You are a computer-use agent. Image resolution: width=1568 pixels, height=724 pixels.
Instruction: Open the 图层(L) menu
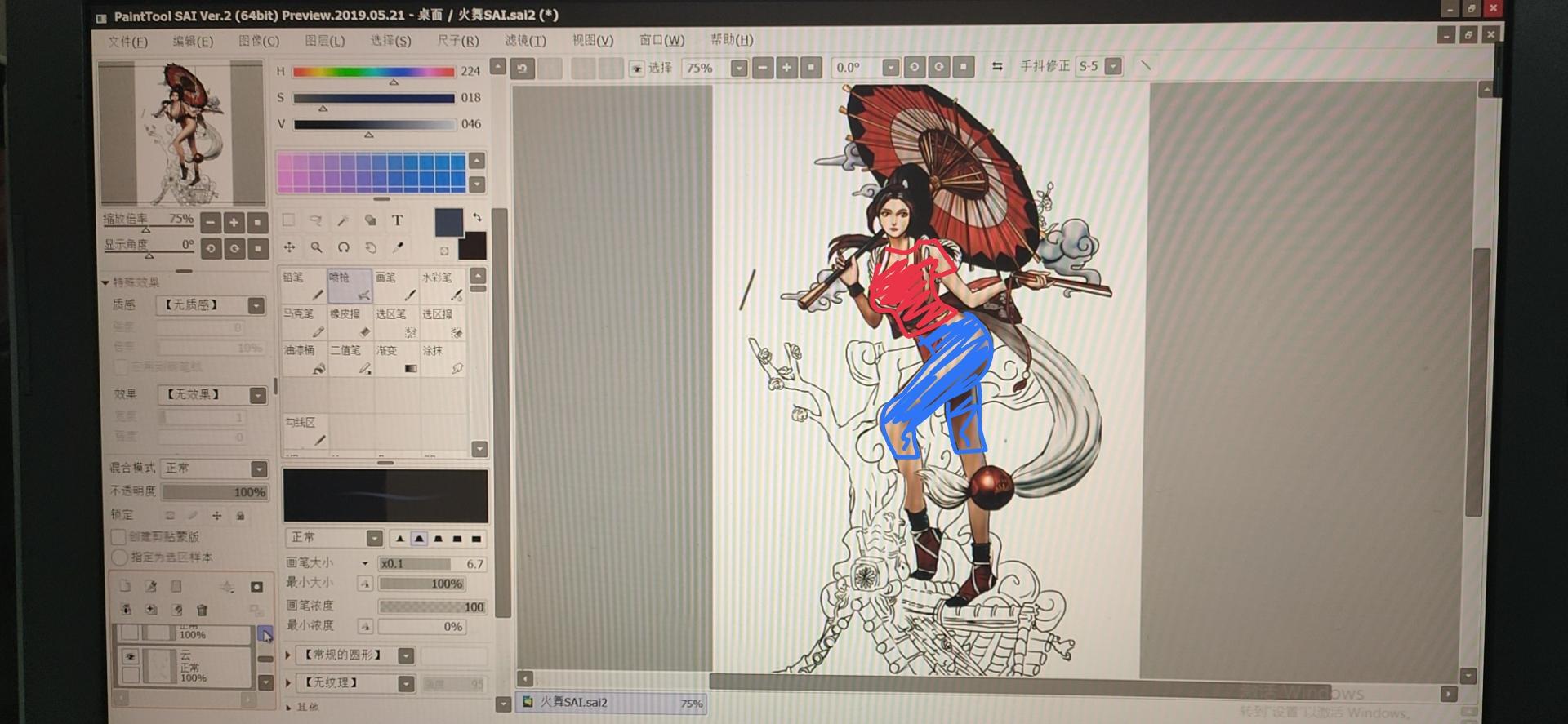pyautogui.click(x=325, y=41)
